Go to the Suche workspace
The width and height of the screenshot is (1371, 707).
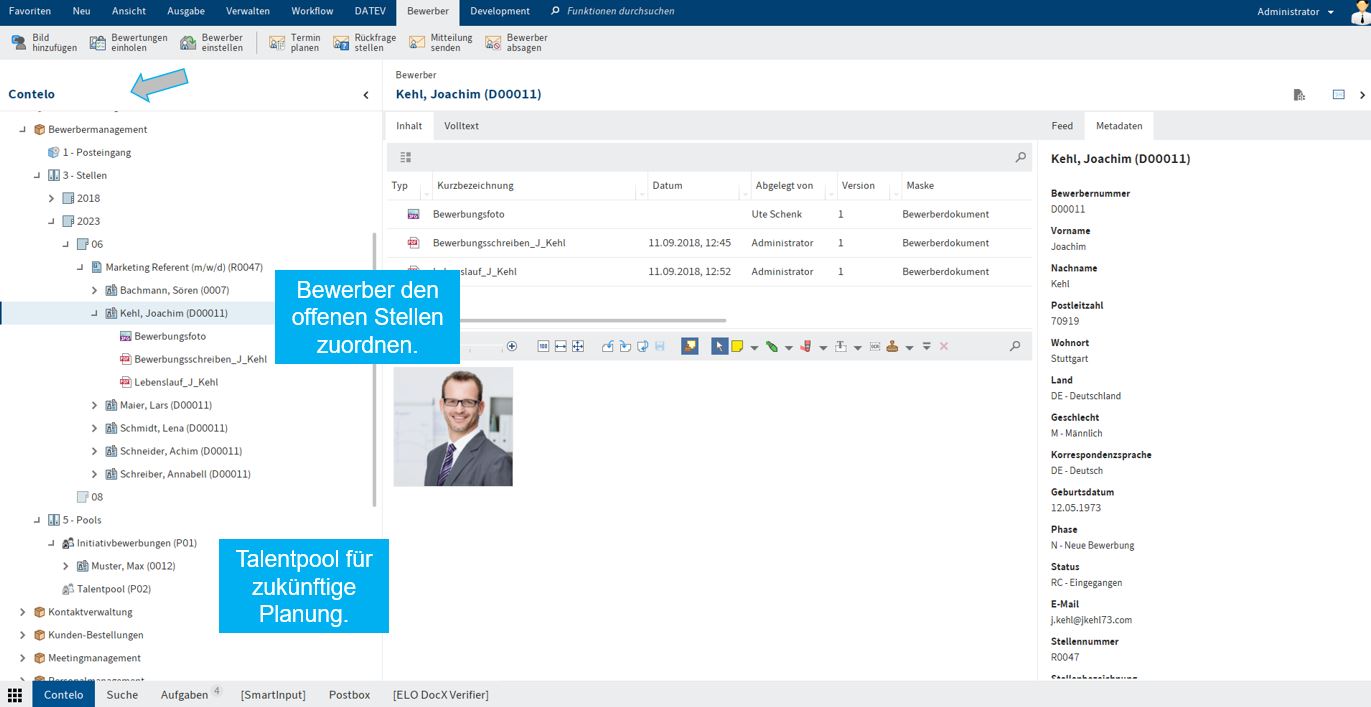(122, 694)
